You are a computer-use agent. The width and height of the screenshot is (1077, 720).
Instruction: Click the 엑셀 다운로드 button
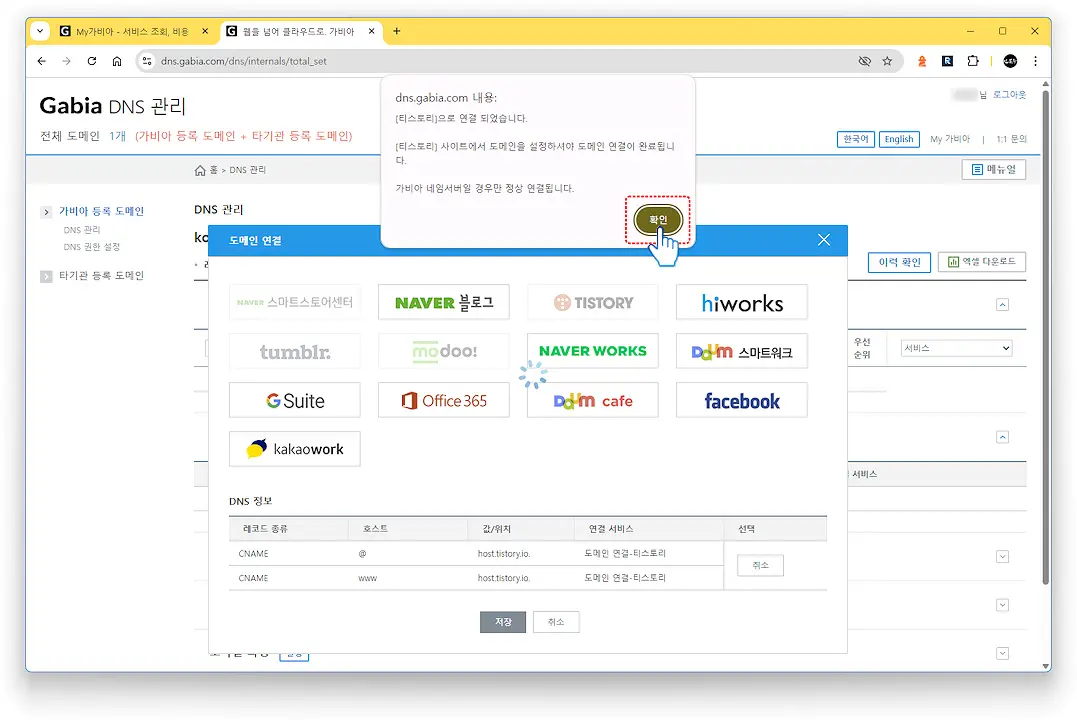point(982,262)
